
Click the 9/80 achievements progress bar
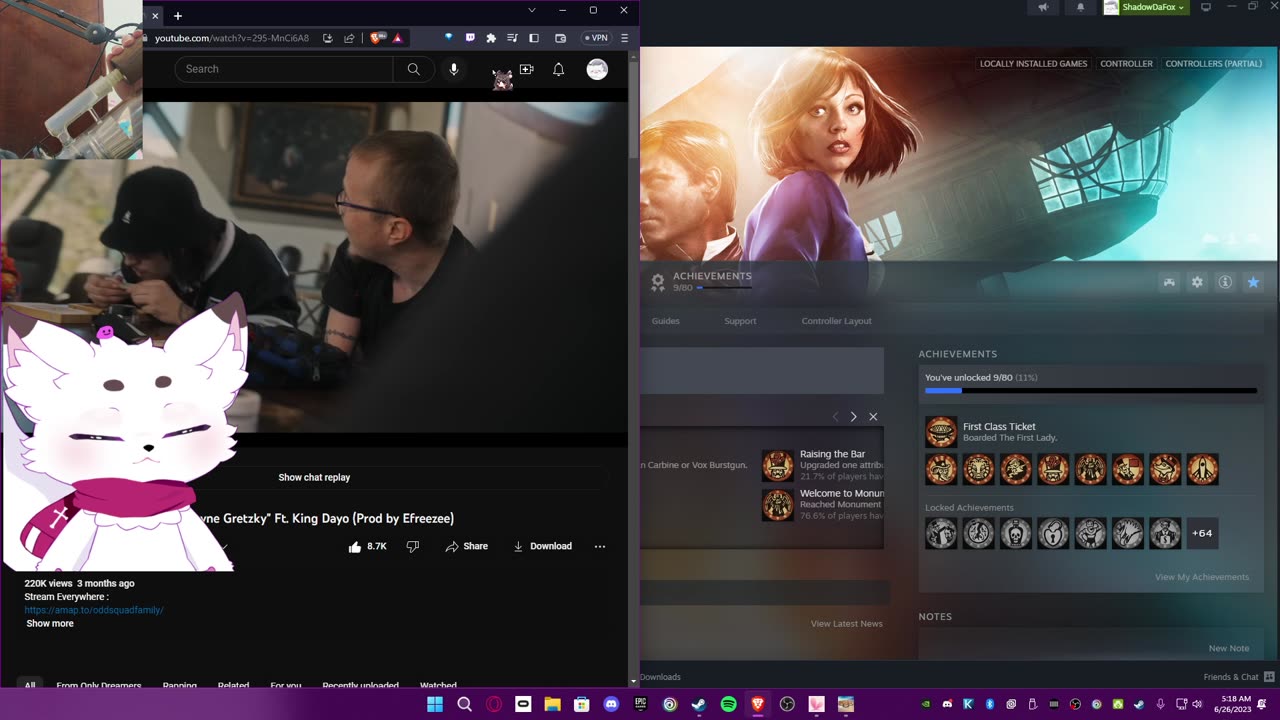(x=1091, y=391)
